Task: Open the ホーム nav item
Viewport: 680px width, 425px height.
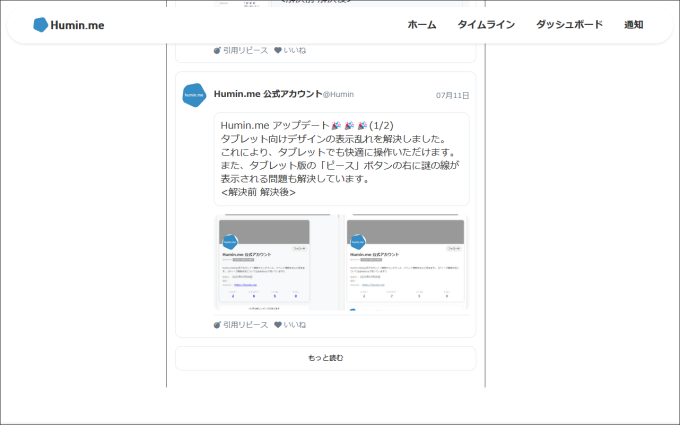Action: 422,25
